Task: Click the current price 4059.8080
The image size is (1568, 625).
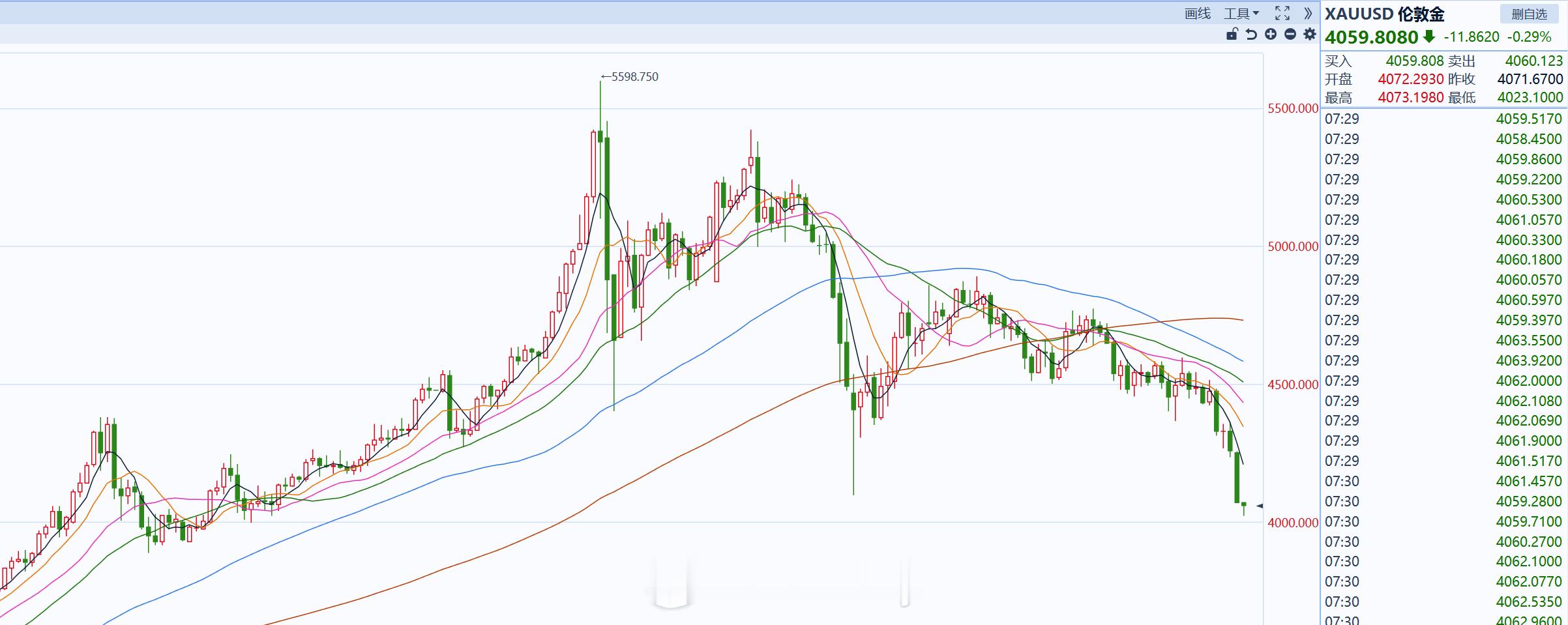Action: 1372,37
